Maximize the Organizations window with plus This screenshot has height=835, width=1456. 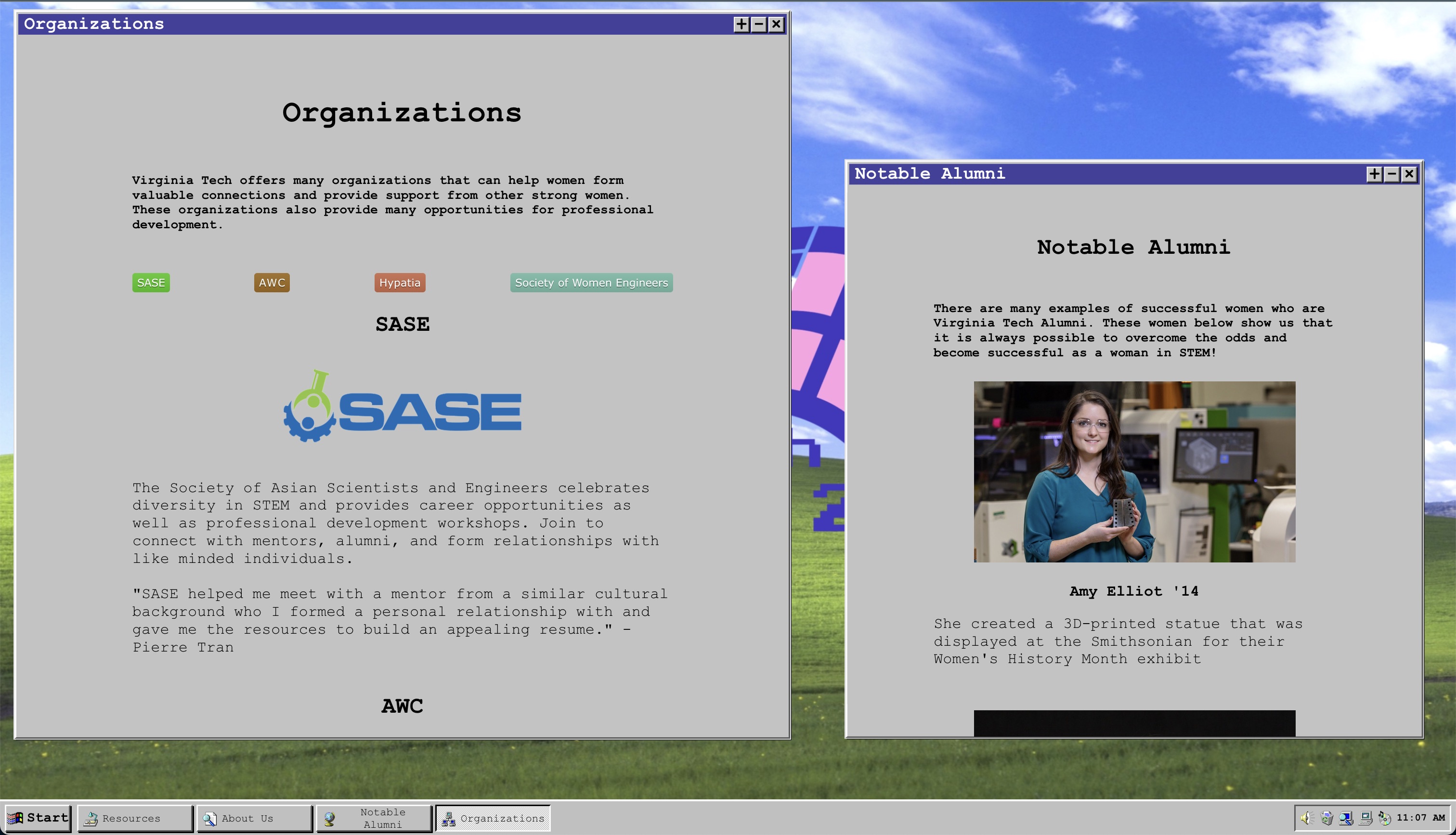pos(741,24)
